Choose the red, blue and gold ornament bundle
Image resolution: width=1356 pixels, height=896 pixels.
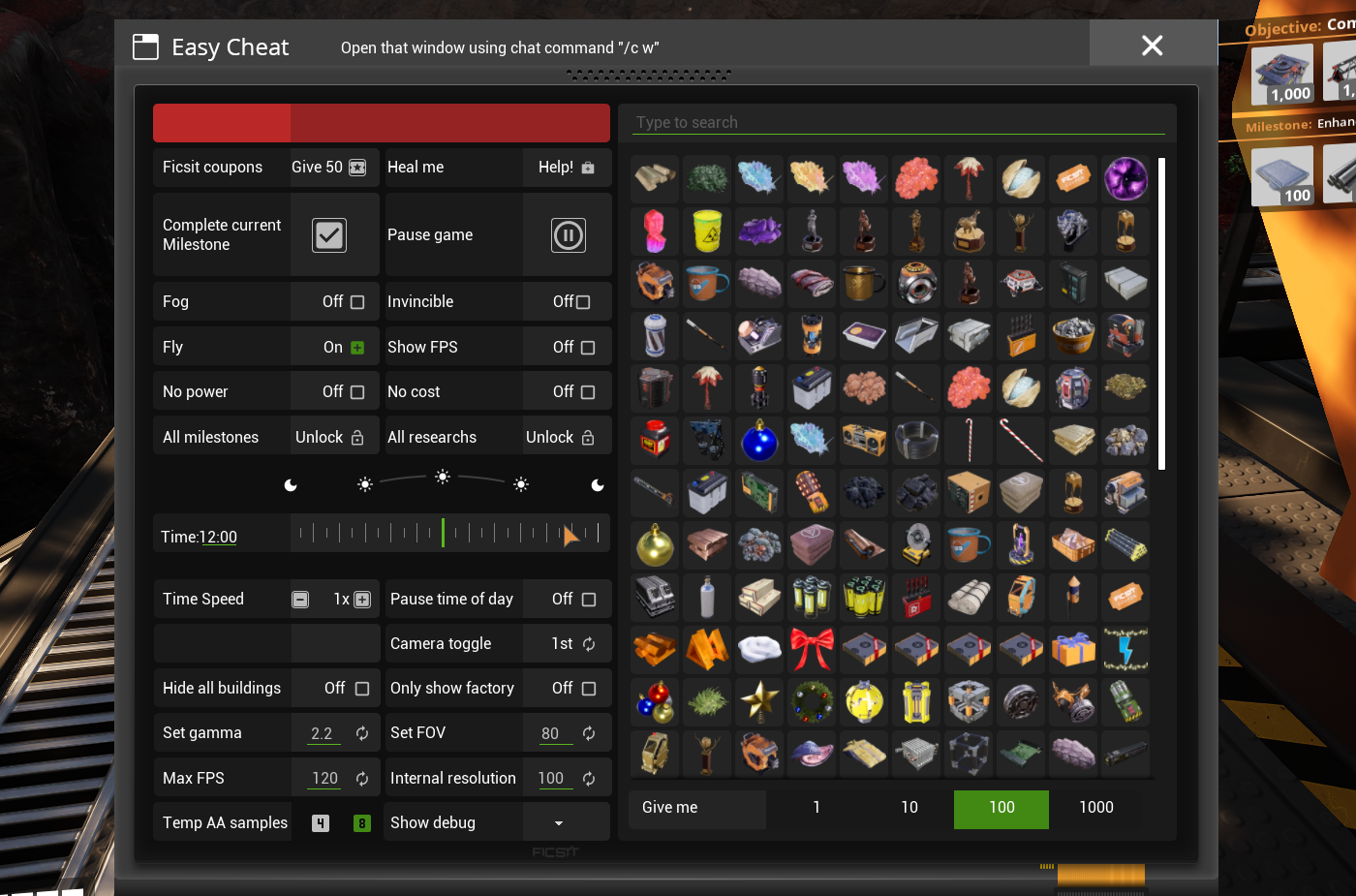click(656, 701)
